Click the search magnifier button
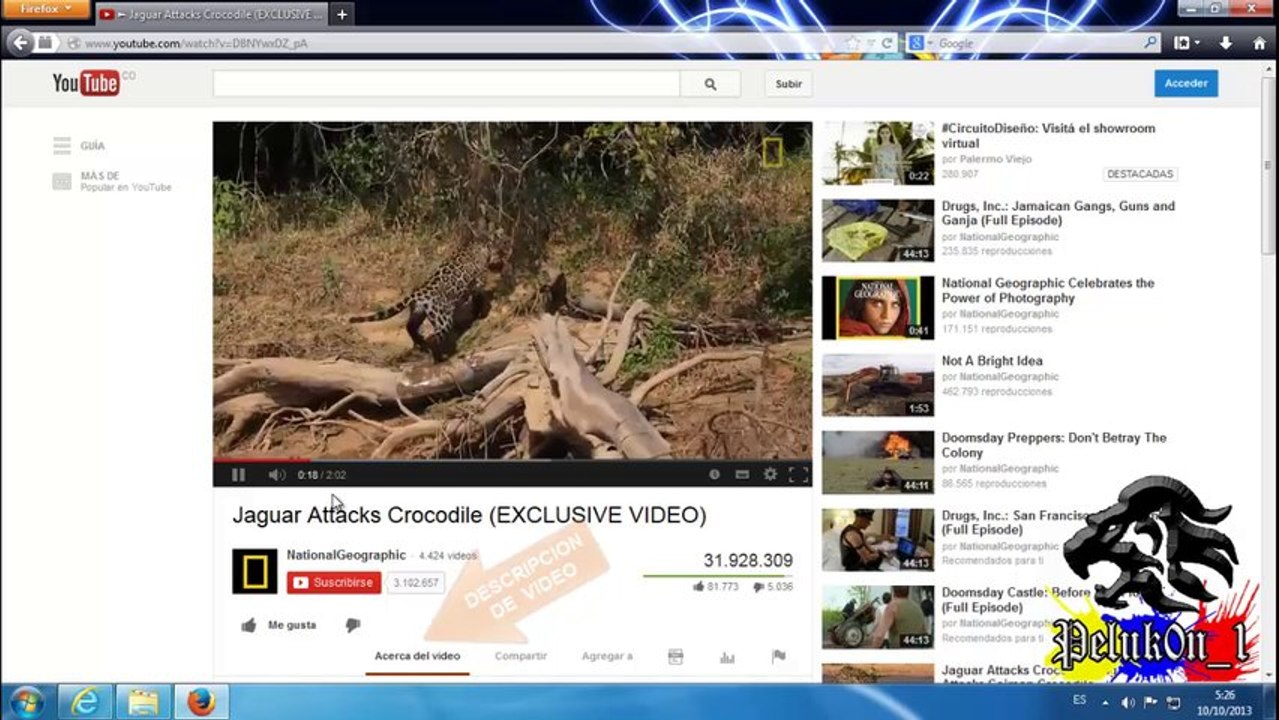This screenshot has width=1279, height=720. point(710,84)
